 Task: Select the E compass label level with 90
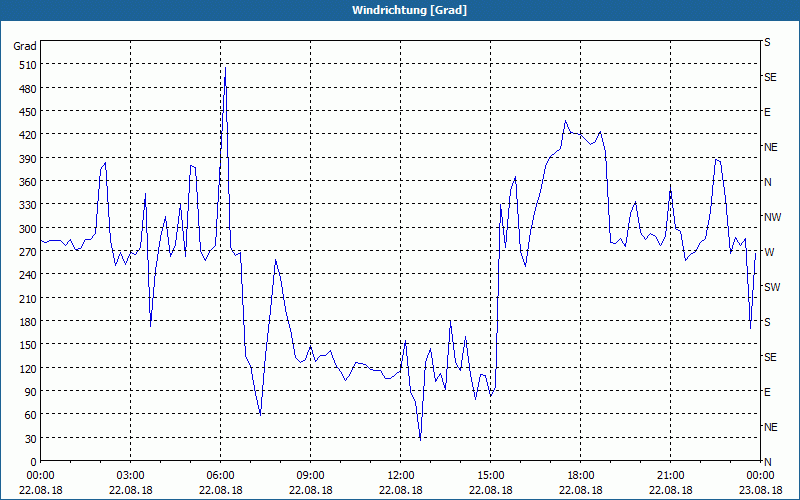[x=767, y=392]
